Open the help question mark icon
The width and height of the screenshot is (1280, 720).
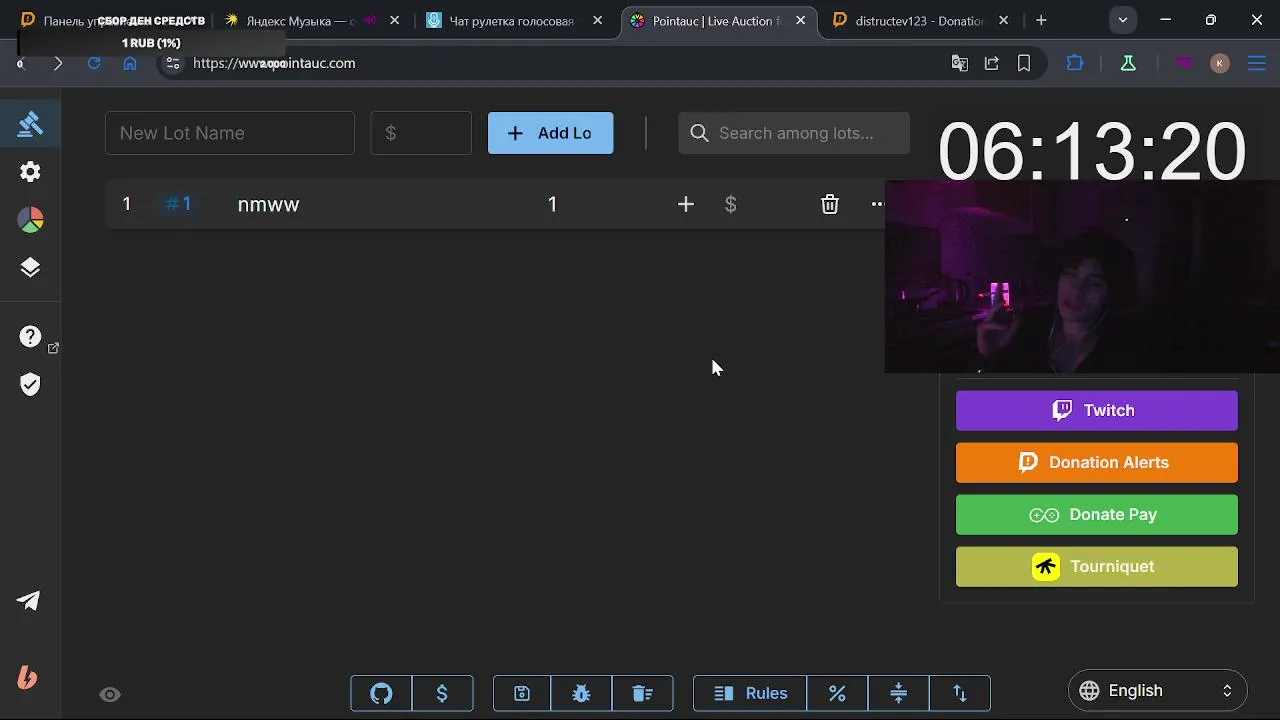pos(30,337)
